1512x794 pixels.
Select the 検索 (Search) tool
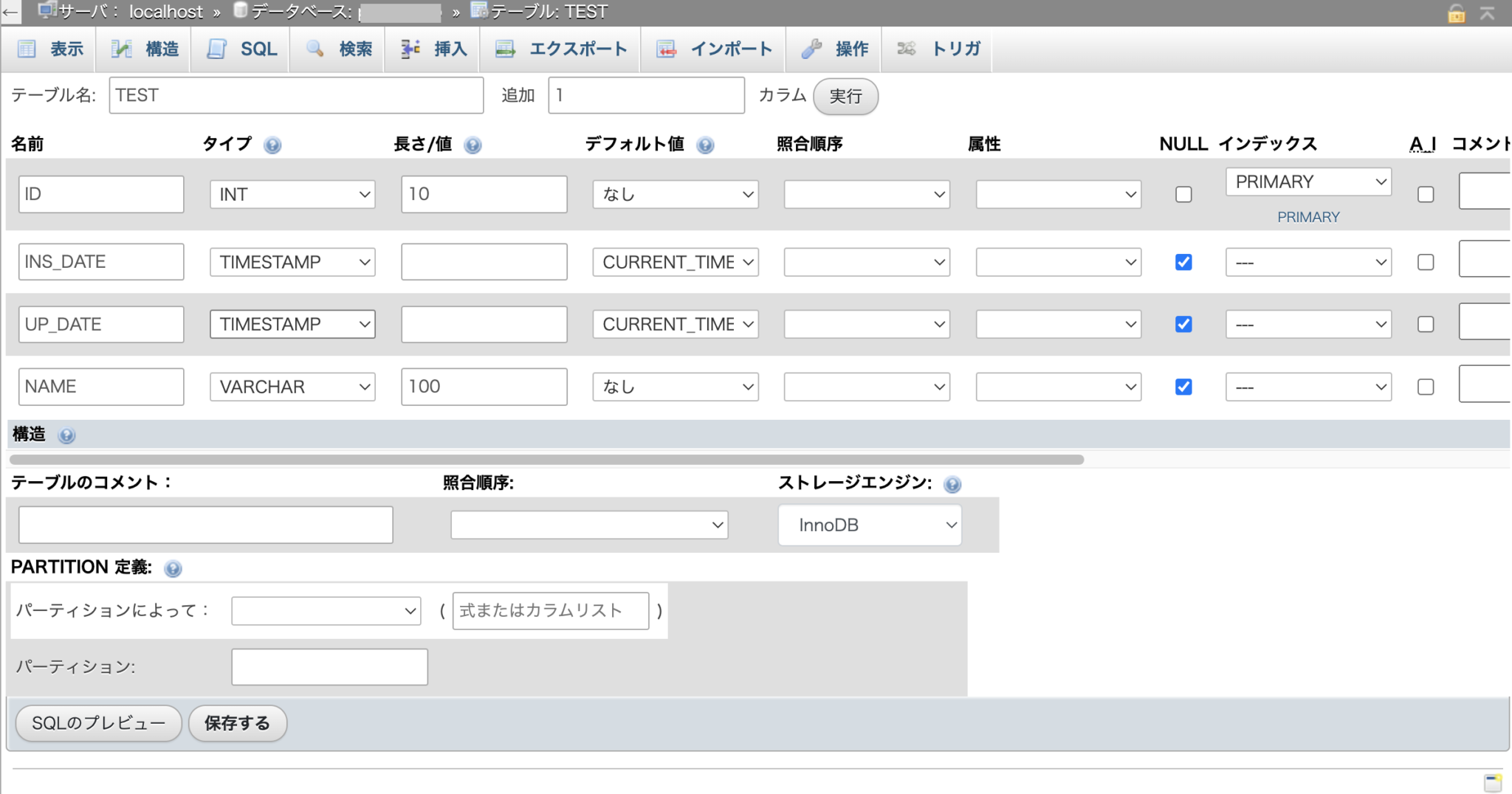[x=337, y=49]
